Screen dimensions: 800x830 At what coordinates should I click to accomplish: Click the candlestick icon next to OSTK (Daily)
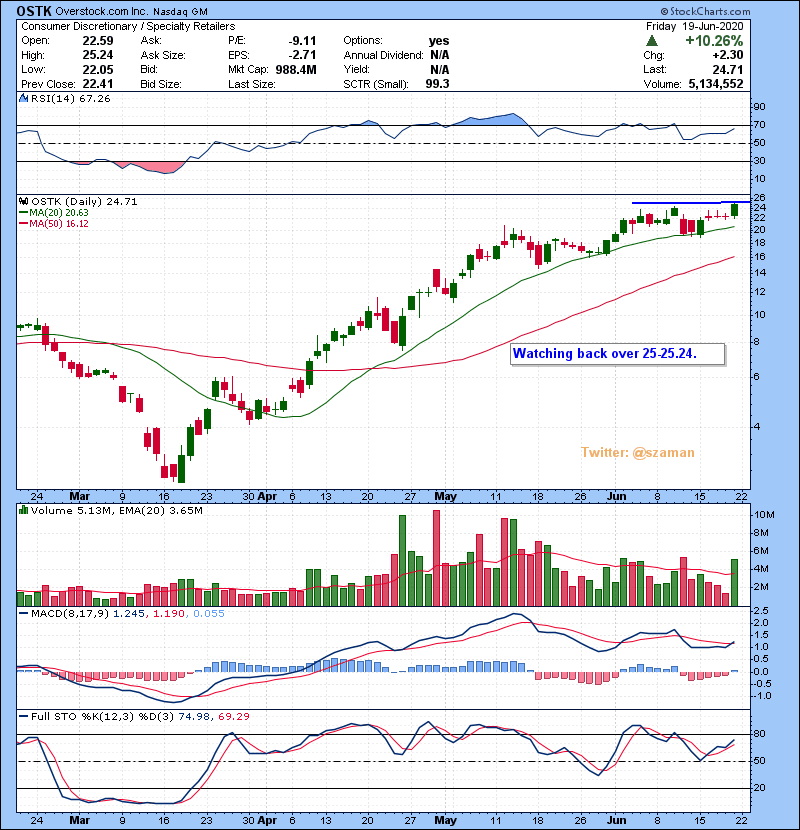(x=23, y=201)
